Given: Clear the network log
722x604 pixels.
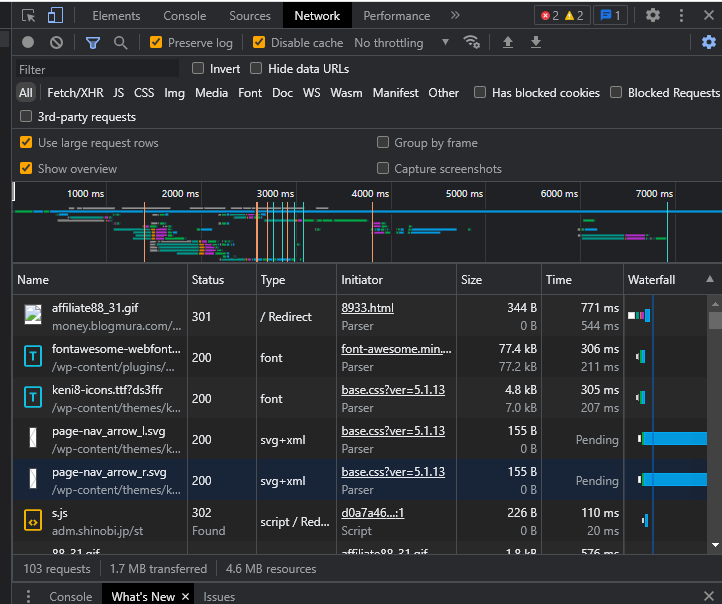Looking at the screenshot, I should pyautogui.click(x=57, y=43).
